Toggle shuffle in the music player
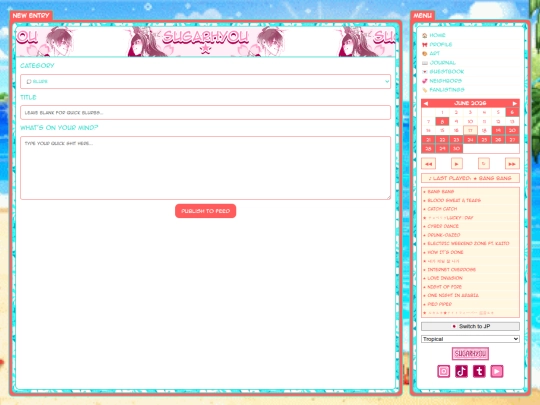The image size is (540, 405). pyautogui.click(x=484, y=164)
